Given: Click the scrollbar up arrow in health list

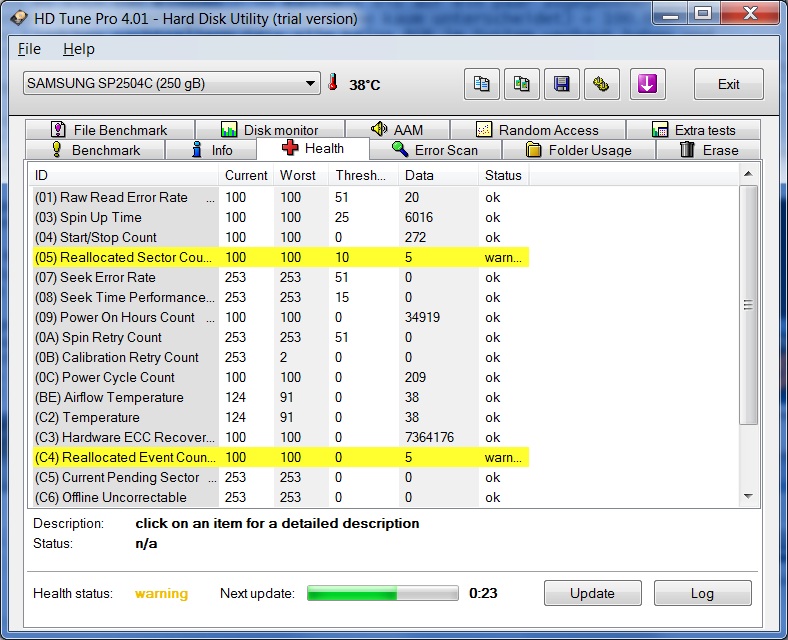Looking at the screenshot, I should pyautogui.click(x=748, y=174).
